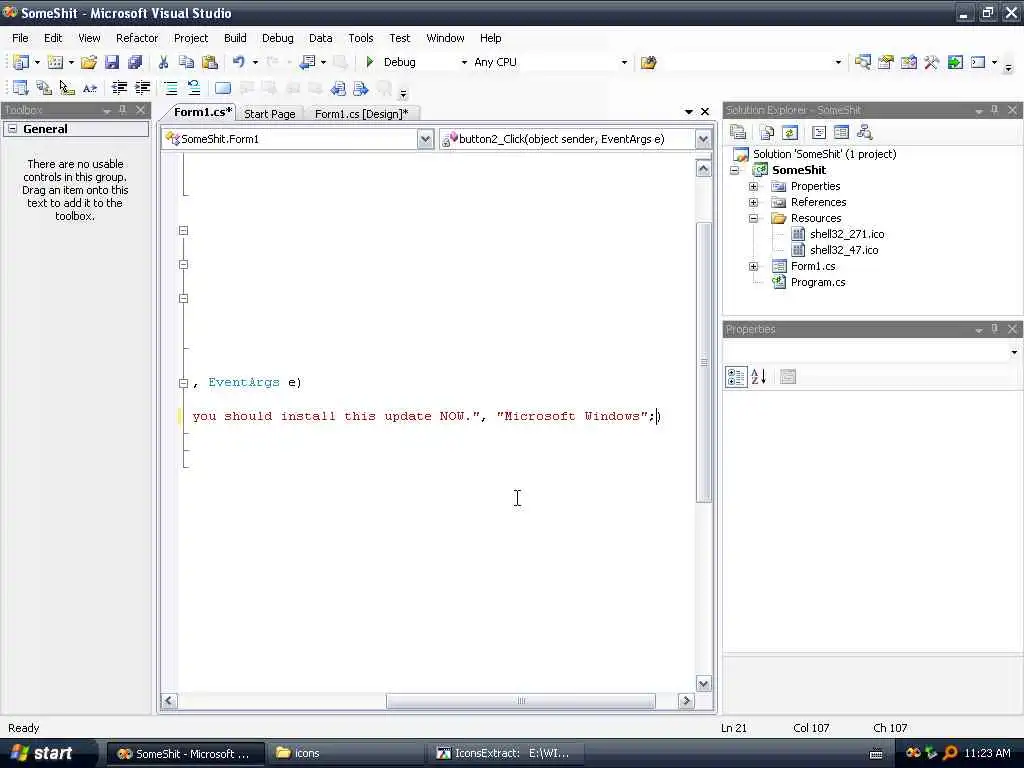
Task: Click Solution Explorer's View Class Diagram icon
Action: (x=865, y=133)
